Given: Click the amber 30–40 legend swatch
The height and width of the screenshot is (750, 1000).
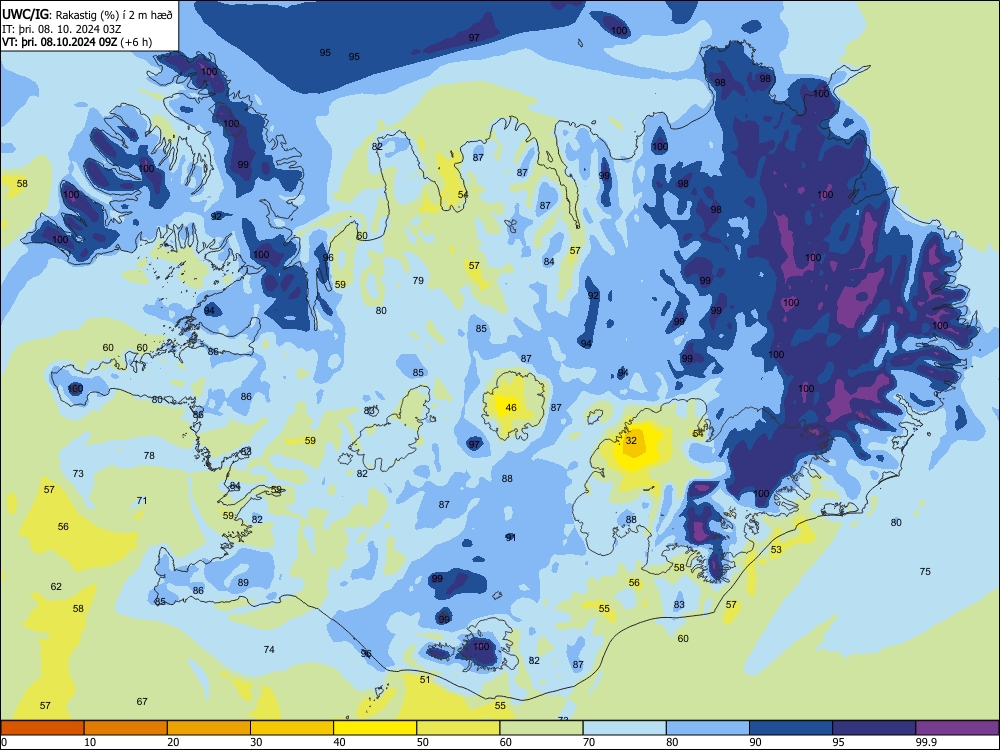Looking at the screenshot, I should pyautogui.click(x=292, y=728).
